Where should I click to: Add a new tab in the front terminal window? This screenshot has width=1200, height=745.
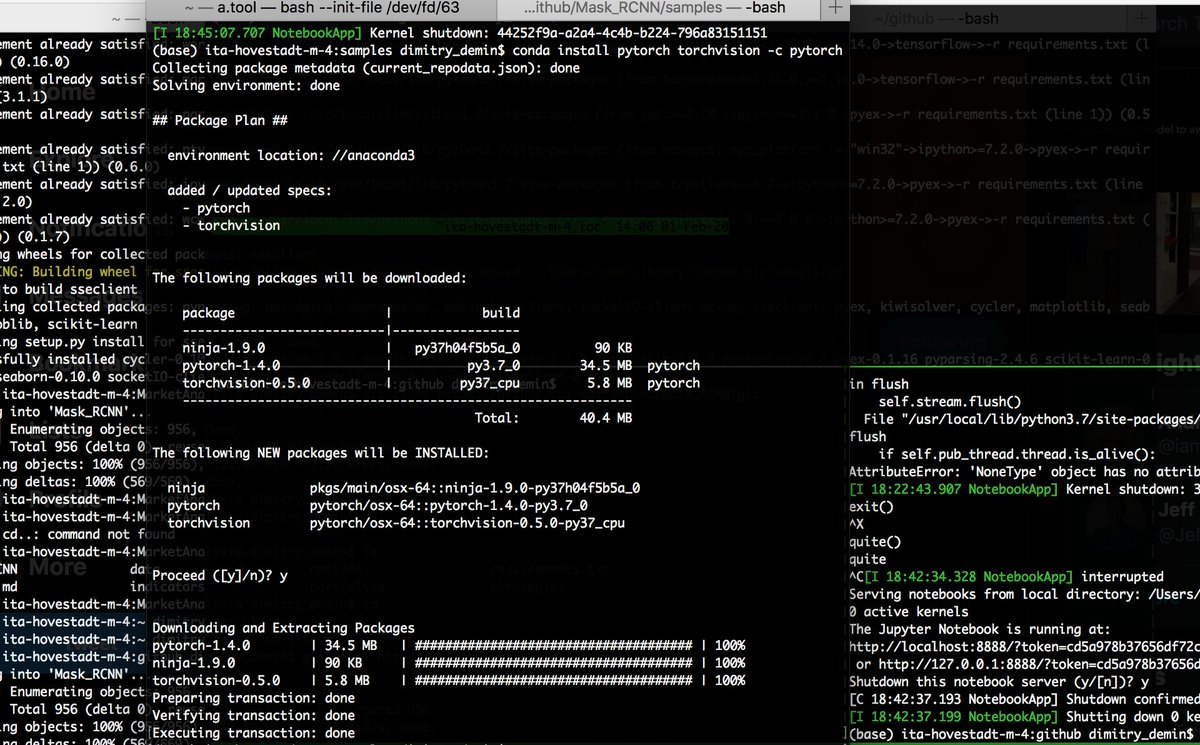point(835,9)
